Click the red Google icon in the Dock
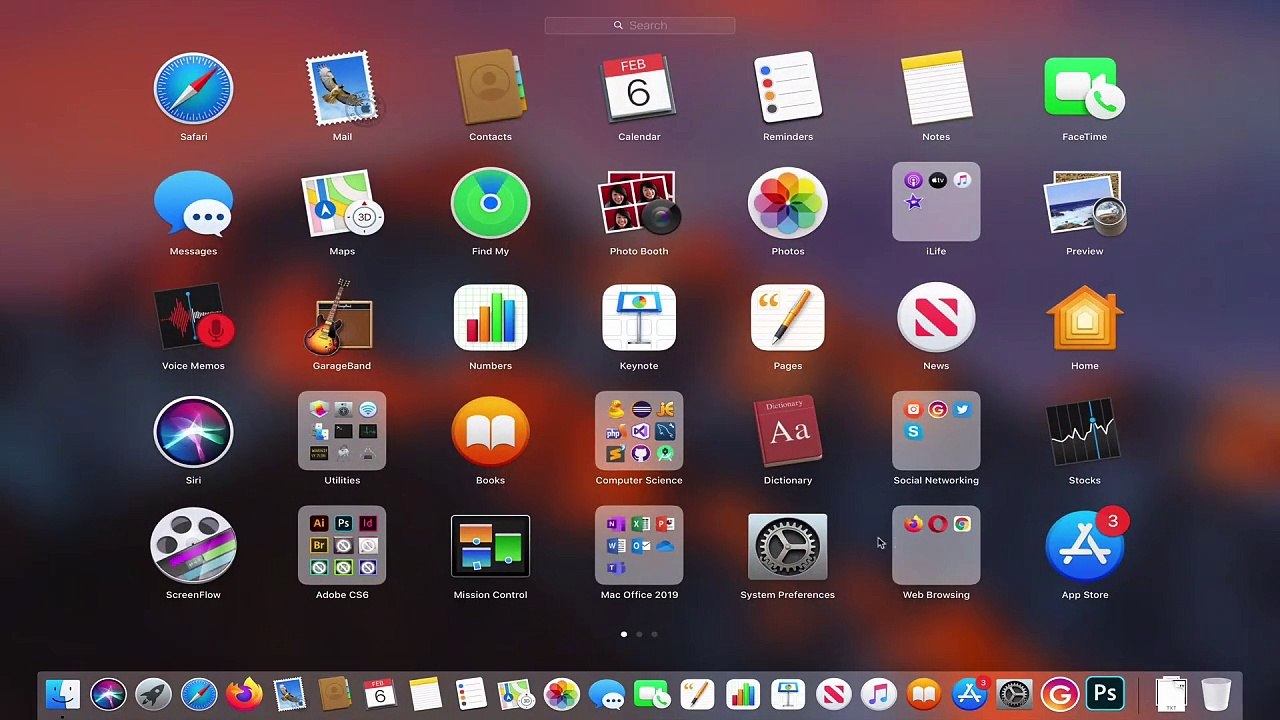The width and height of the screenshot is (1280, 720). (x=1060, y=694)
